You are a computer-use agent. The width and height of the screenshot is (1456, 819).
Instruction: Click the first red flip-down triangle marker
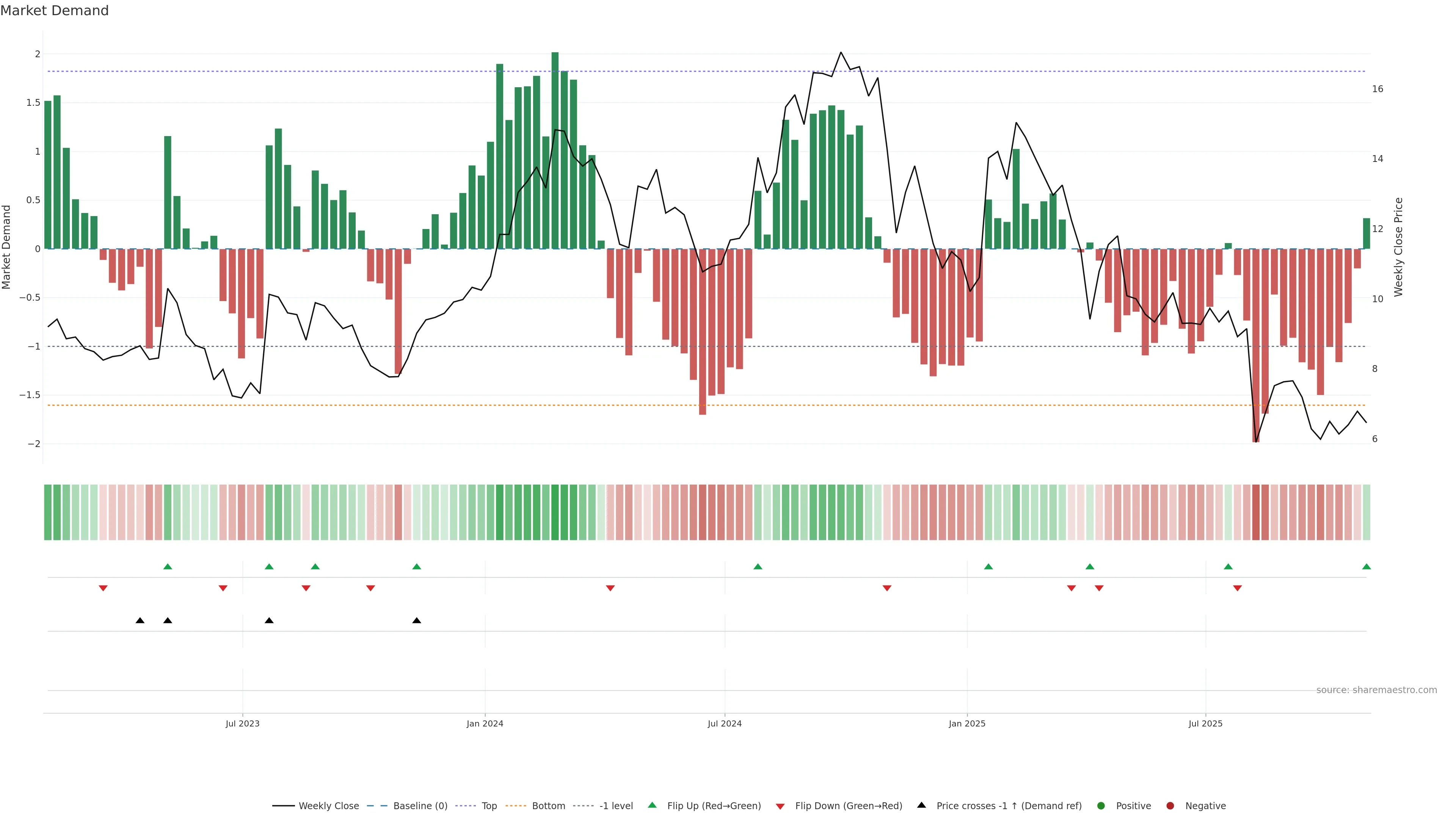103,588
